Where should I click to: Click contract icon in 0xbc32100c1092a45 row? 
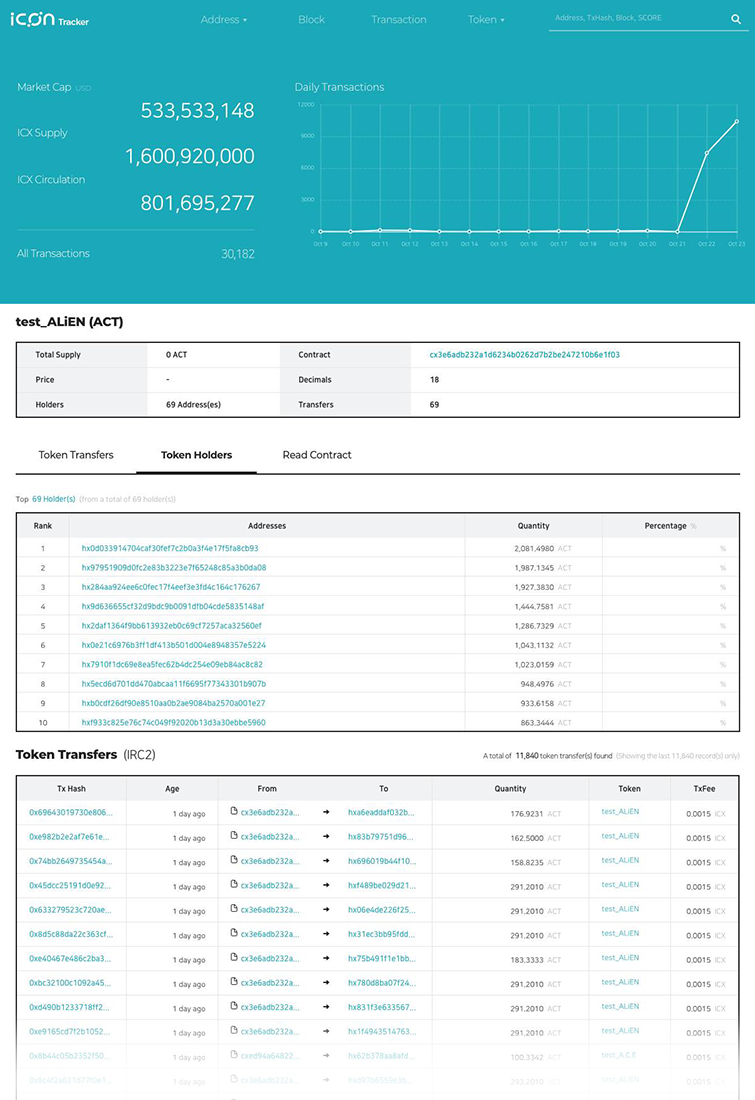tap(234, 982)
